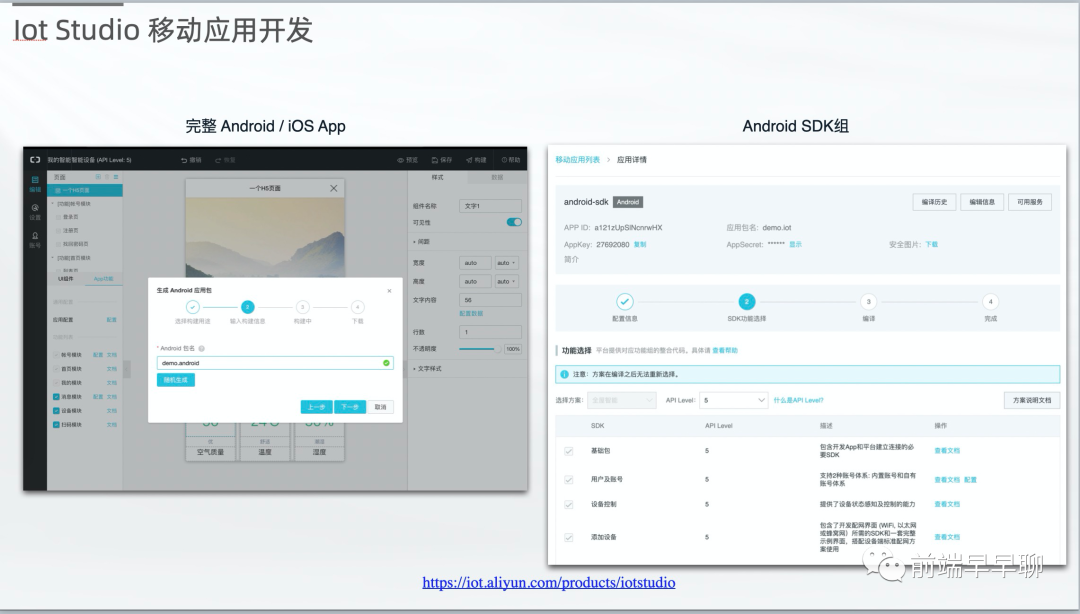Toggle the 设备控制 SDK checkbox

coord(569,504)
